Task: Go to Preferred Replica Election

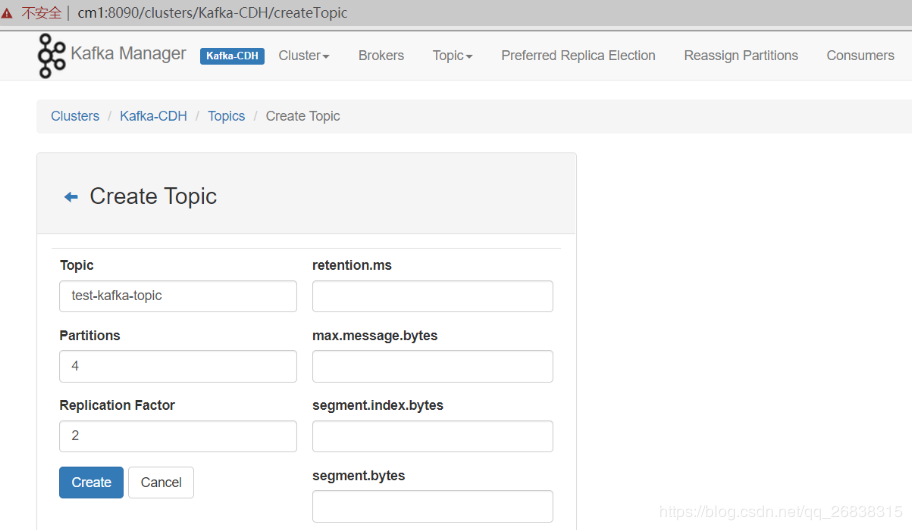Action: pos(578,56)
